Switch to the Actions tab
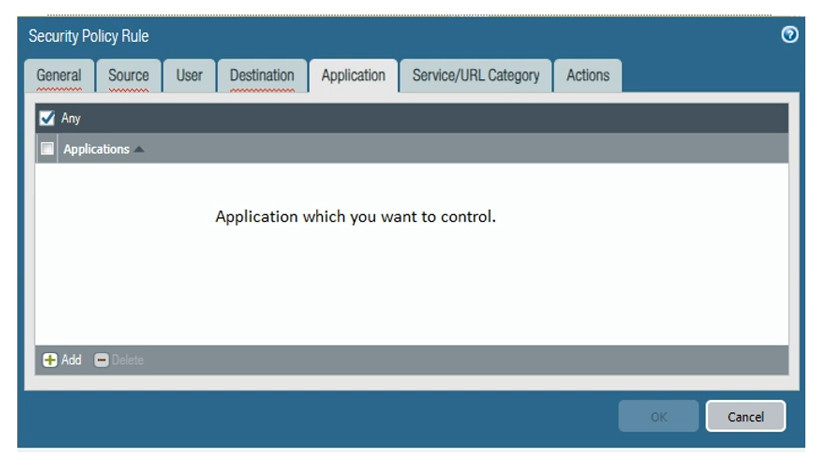Screen dimensions: 823x458 point(588,76)
